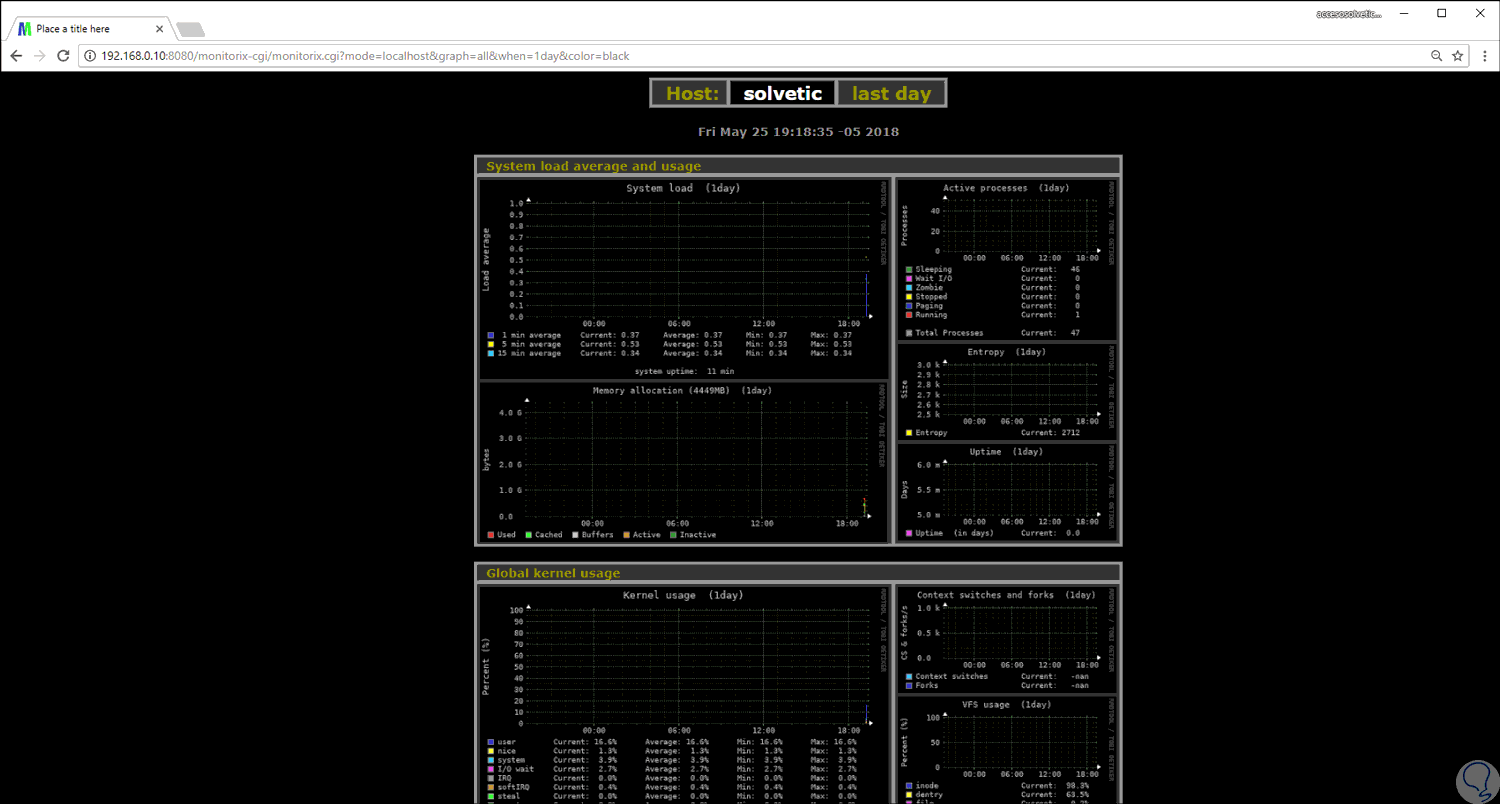Click the yellow '5 min average' legend swatch
Screen dimensions: 1500x804
coord(491,344)
